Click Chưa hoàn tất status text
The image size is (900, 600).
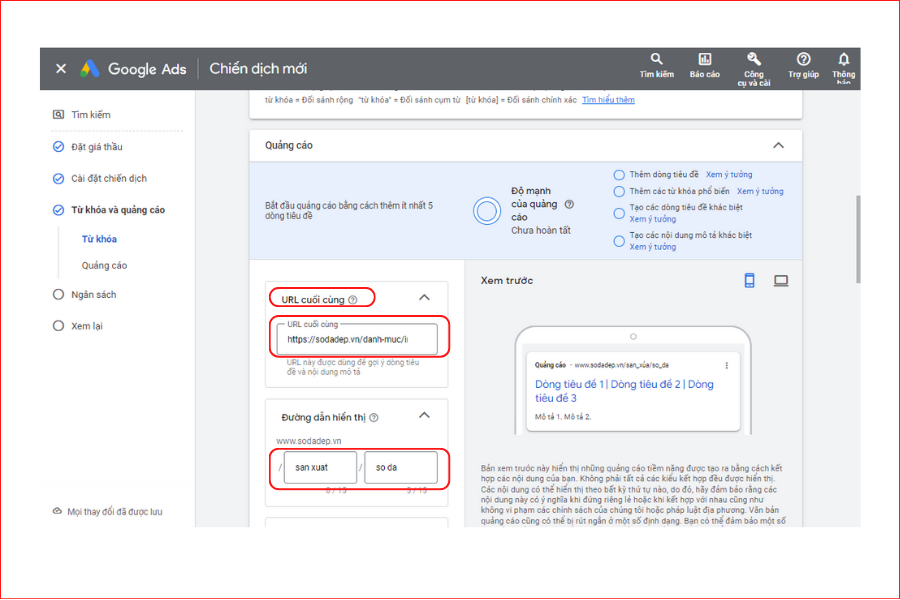(541, 230)
